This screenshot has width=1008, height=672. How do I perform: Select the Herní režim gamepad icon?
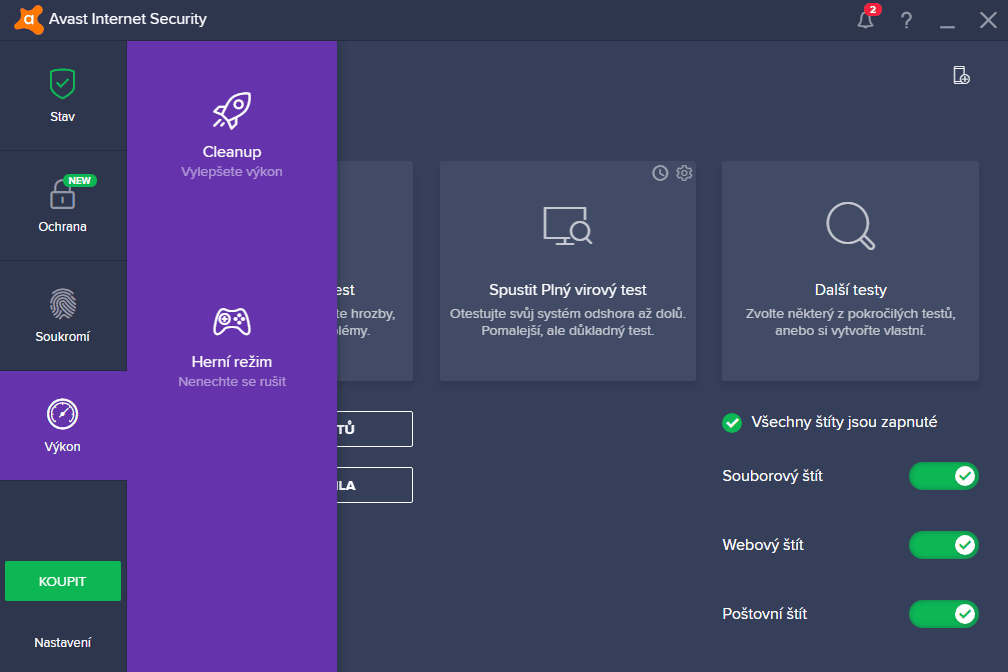pos(232,322)
